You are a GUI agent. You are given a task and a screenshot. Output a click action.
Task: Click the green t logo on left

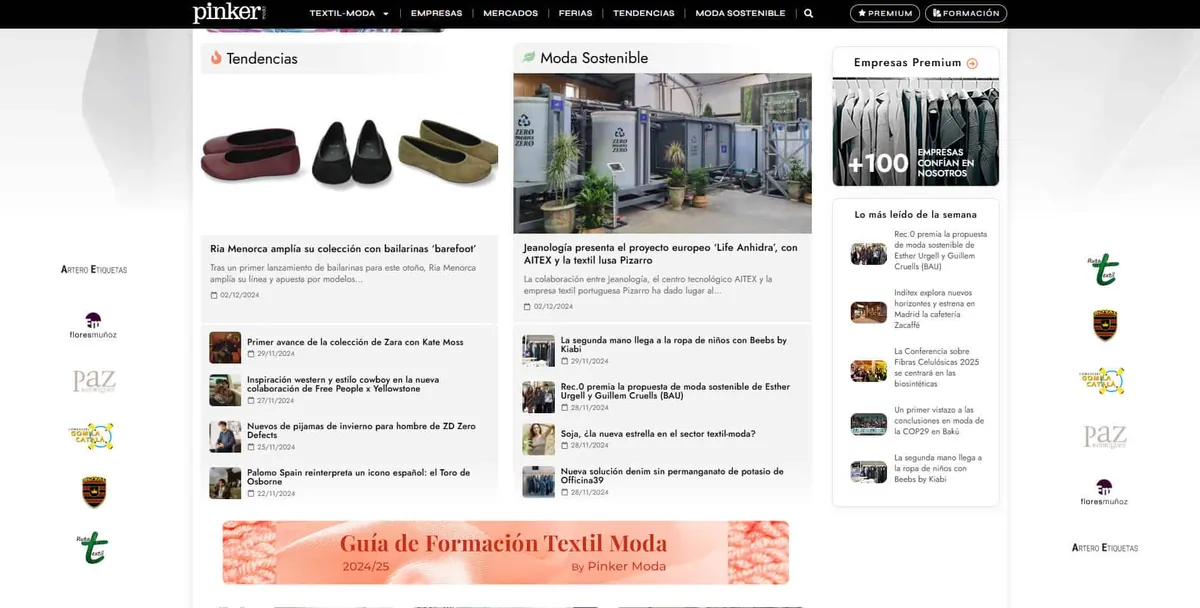tap(93, 547)
